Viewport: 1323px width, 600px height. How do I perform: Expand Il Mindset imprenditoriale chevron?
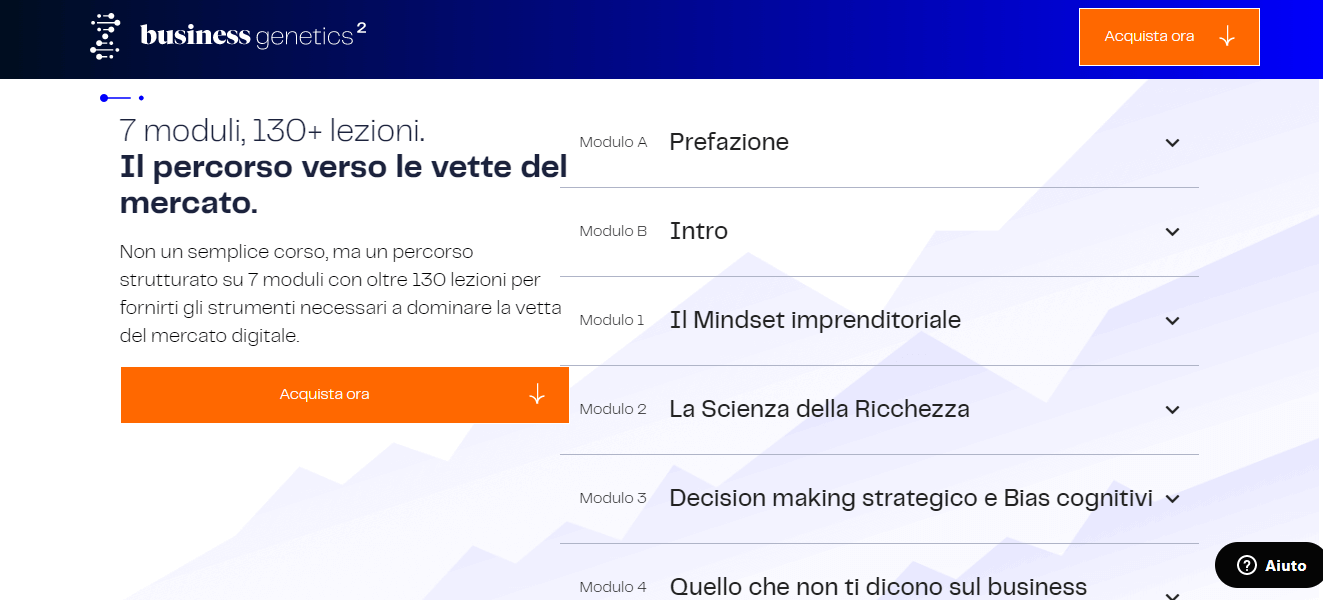(1173, 321)
